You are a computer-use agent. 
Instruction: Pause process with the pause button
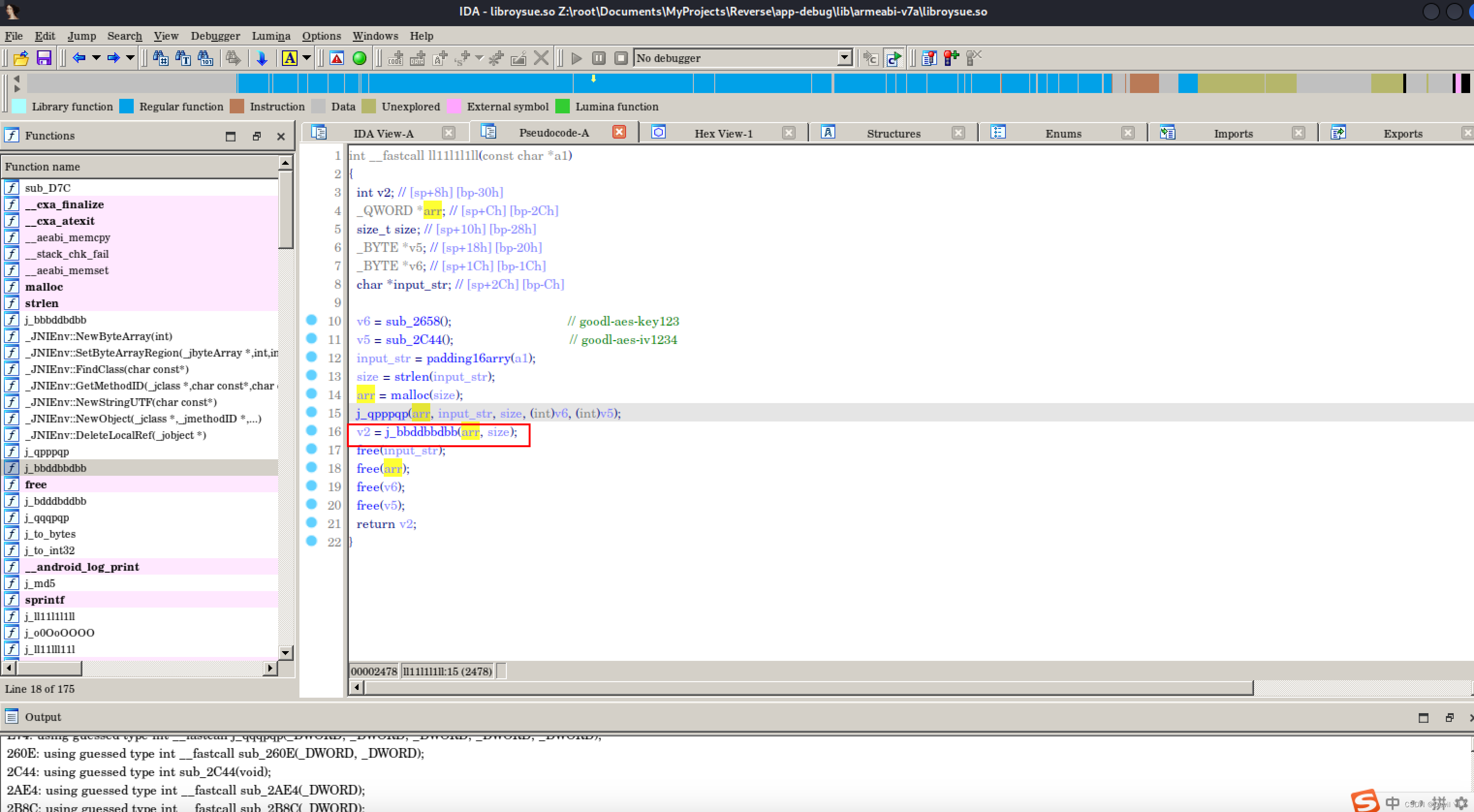pos(599,58)
